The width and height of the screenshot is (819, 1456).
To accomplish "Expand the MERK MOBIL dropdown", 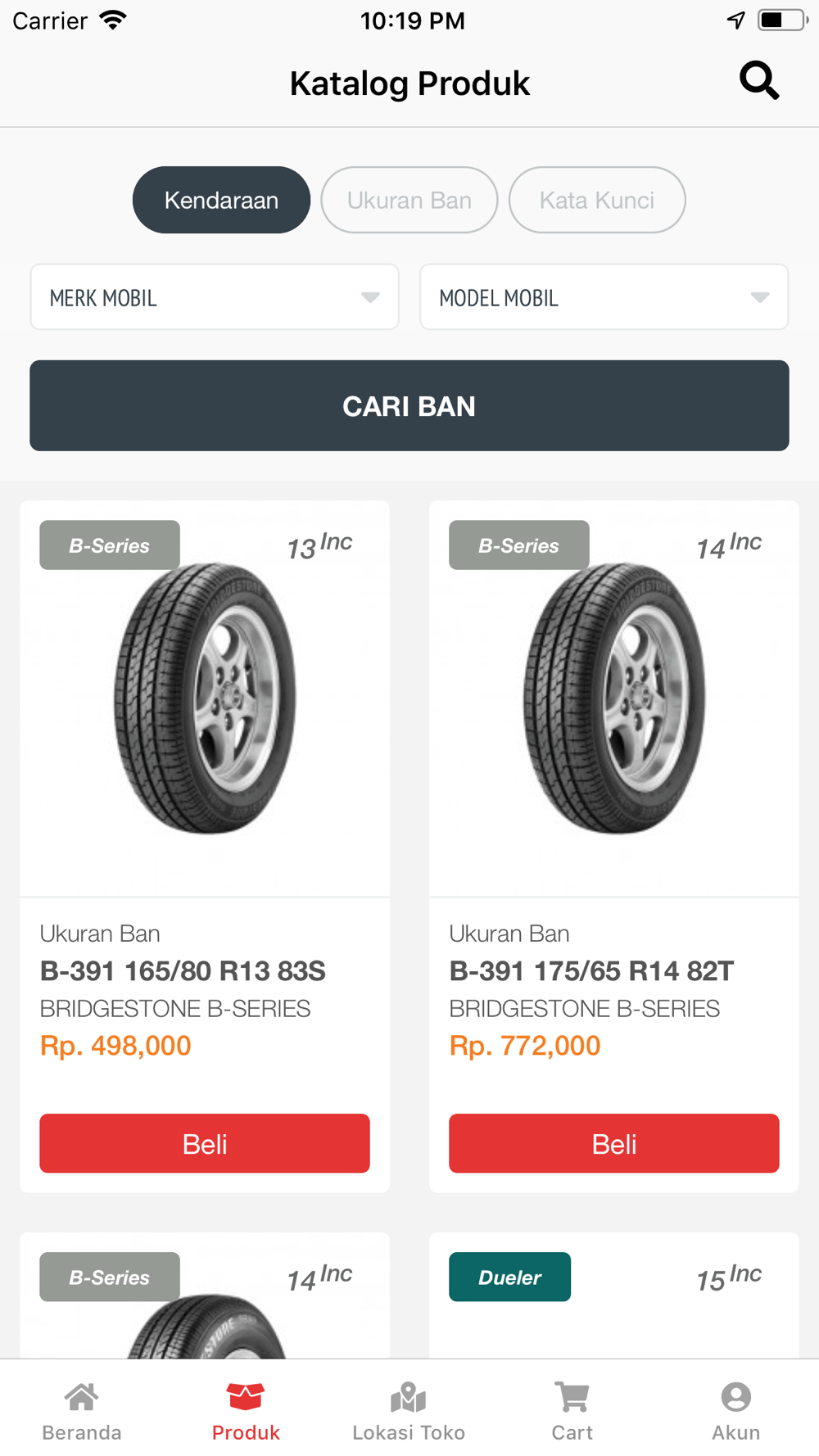I will 215,297.
